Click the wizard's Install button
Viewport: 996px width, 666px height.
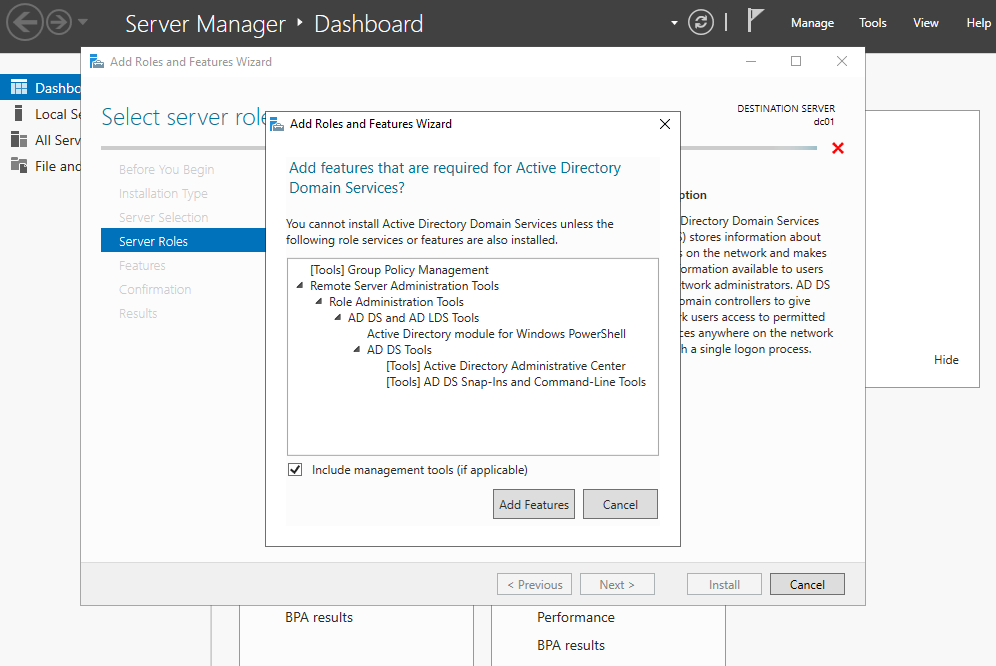(x=724, y=584)
